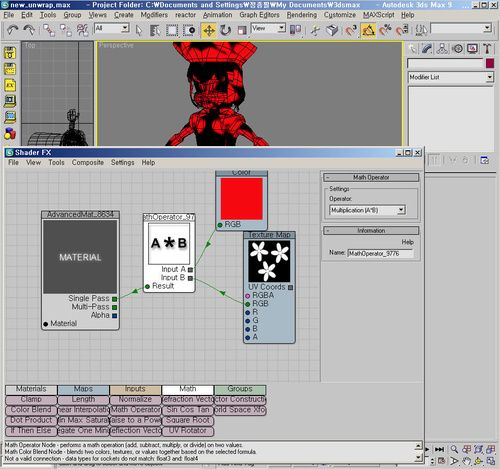This screenshot has height=469, width=500.
Task: Click the Color Blend node button
Action: (x=31, y=410)
